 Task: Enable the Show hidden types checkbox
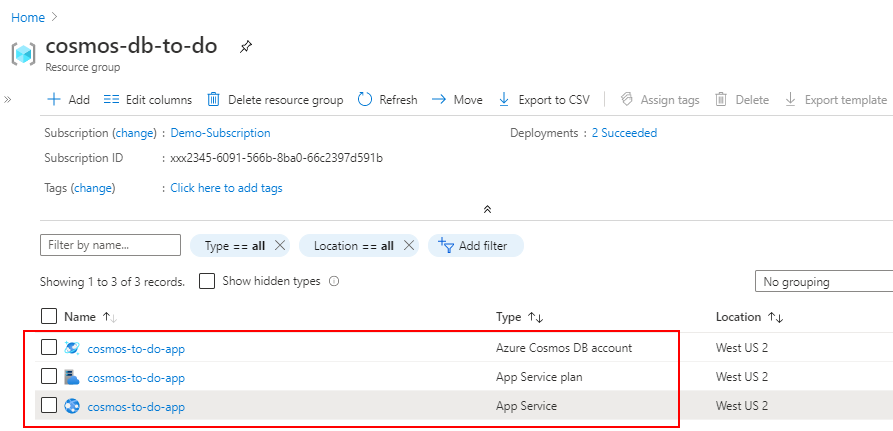tap(207, 281)
